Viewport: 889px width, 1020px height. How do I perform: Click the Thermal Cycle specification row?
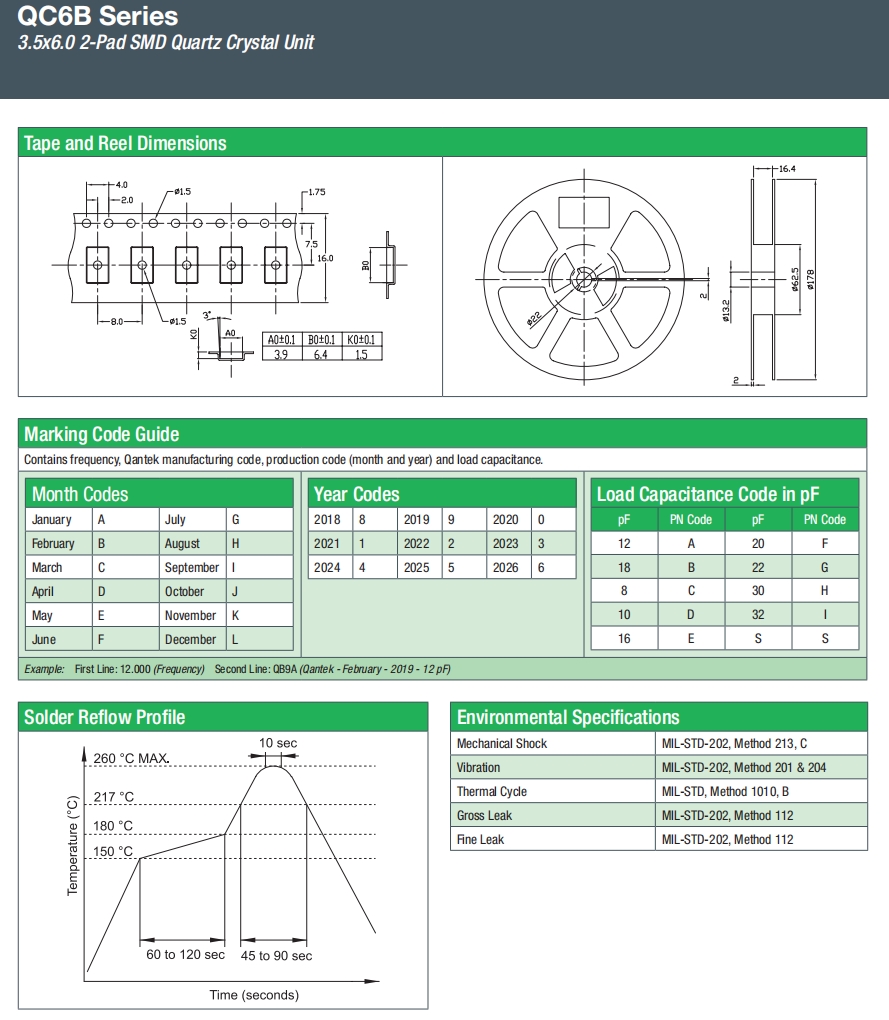tap(659, 792)
